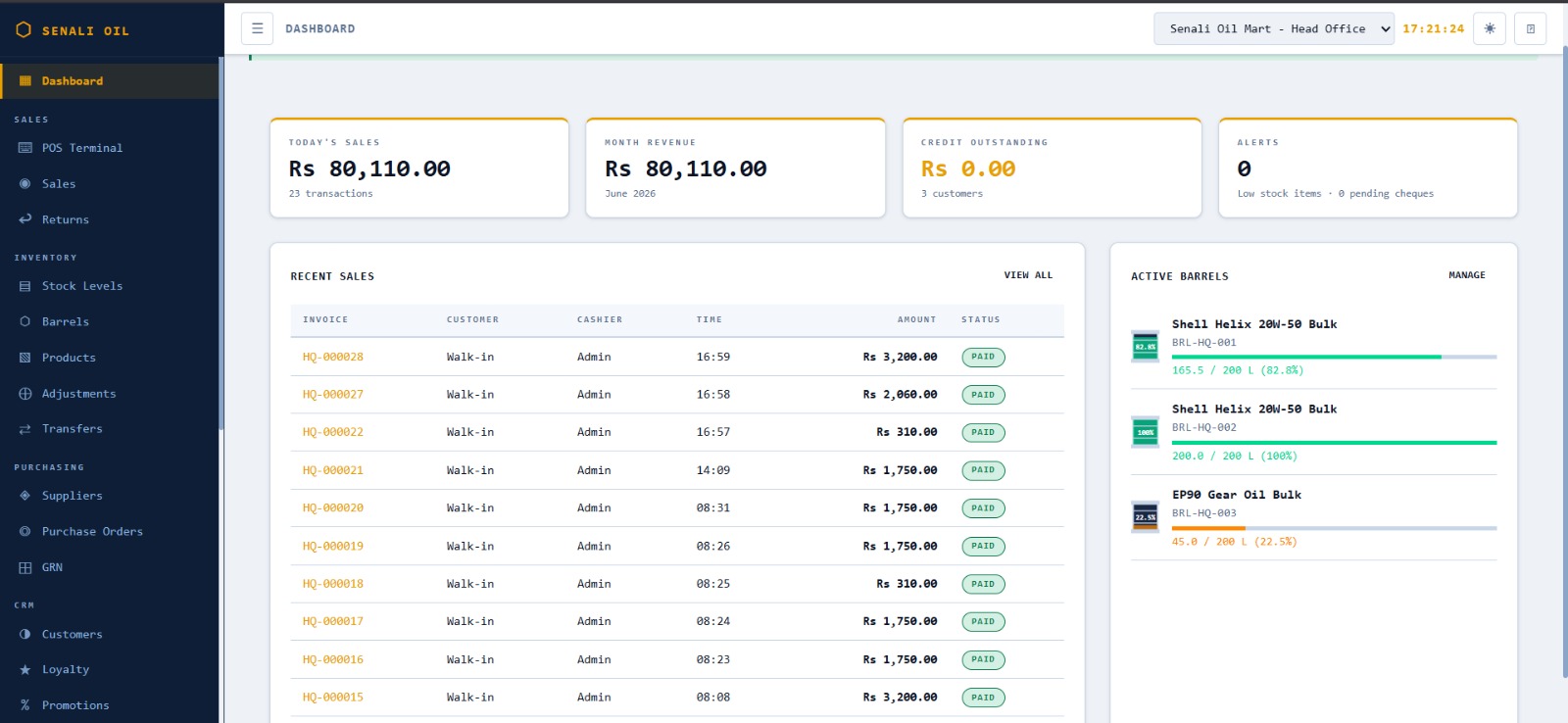Click the Returns arrow icon

click(25, 219)
